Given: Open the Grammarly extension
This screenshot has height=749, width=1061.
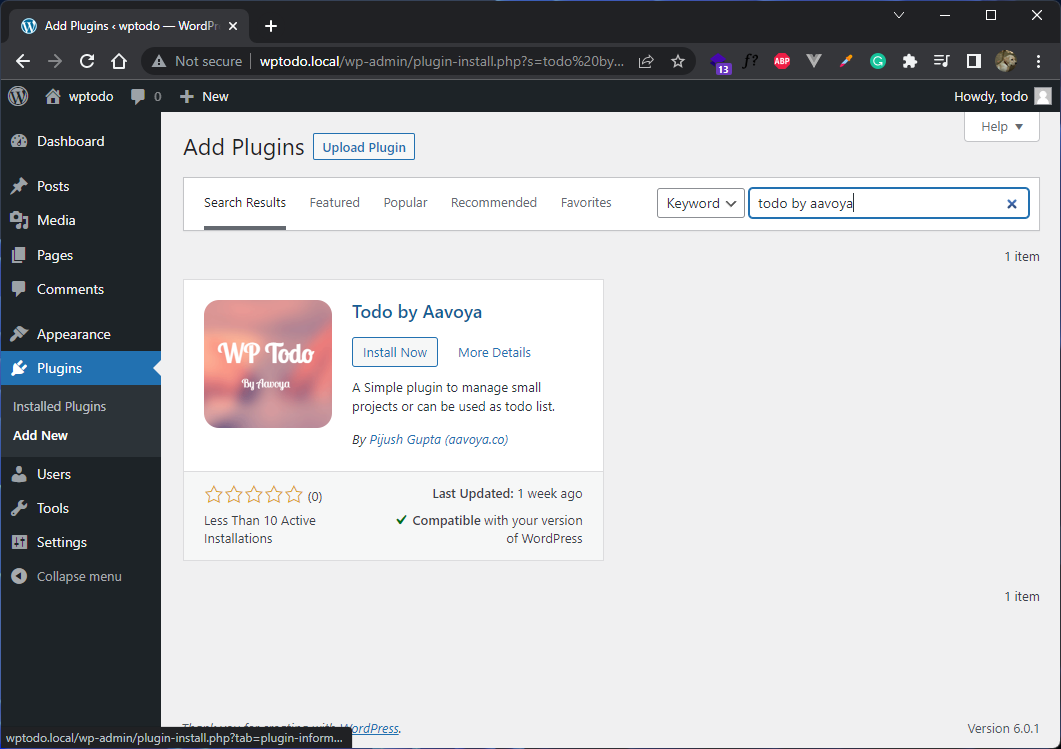Looking at the screenshot, I should (x=878, y=62).
